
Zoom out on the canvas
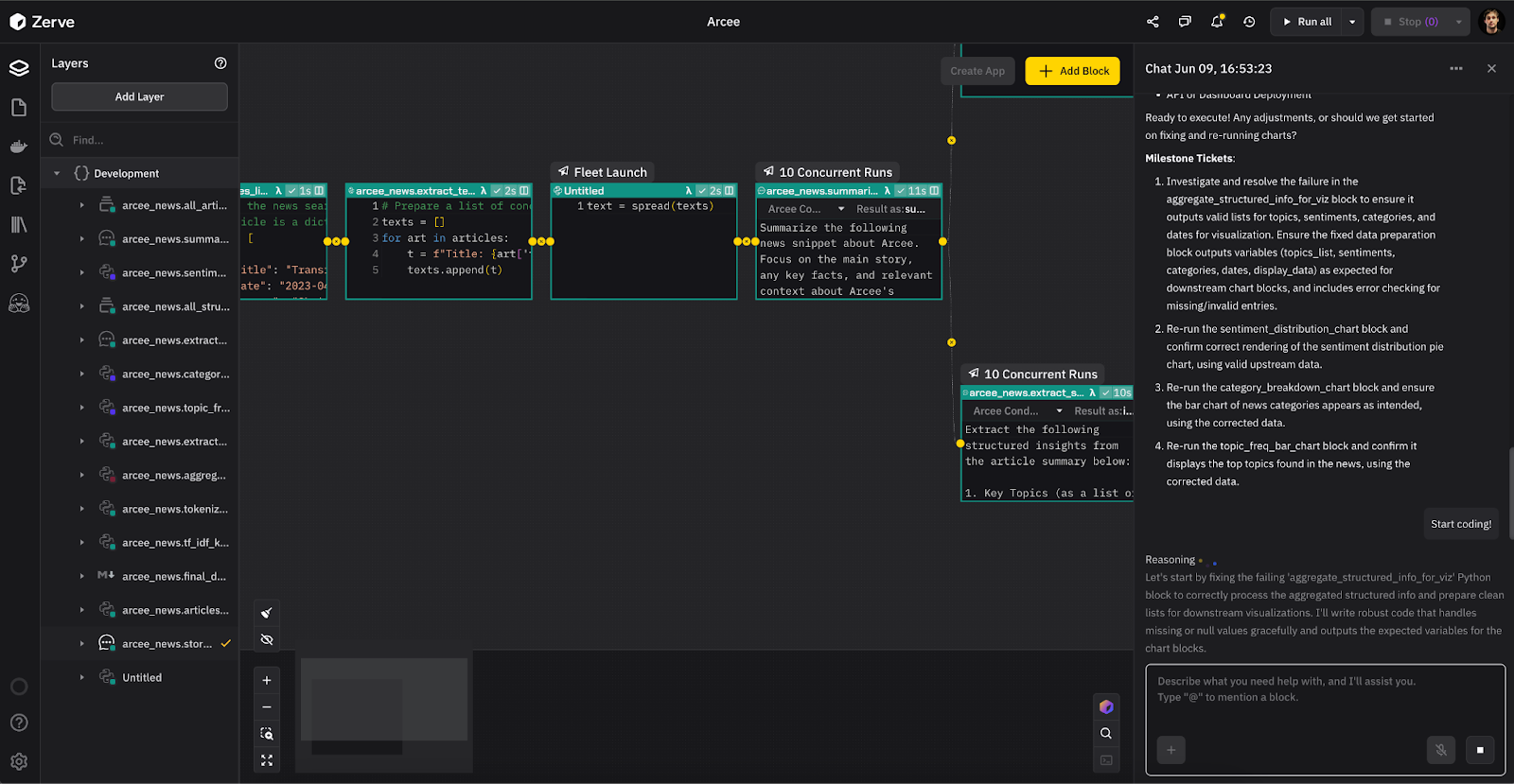[x=267, y=706]
